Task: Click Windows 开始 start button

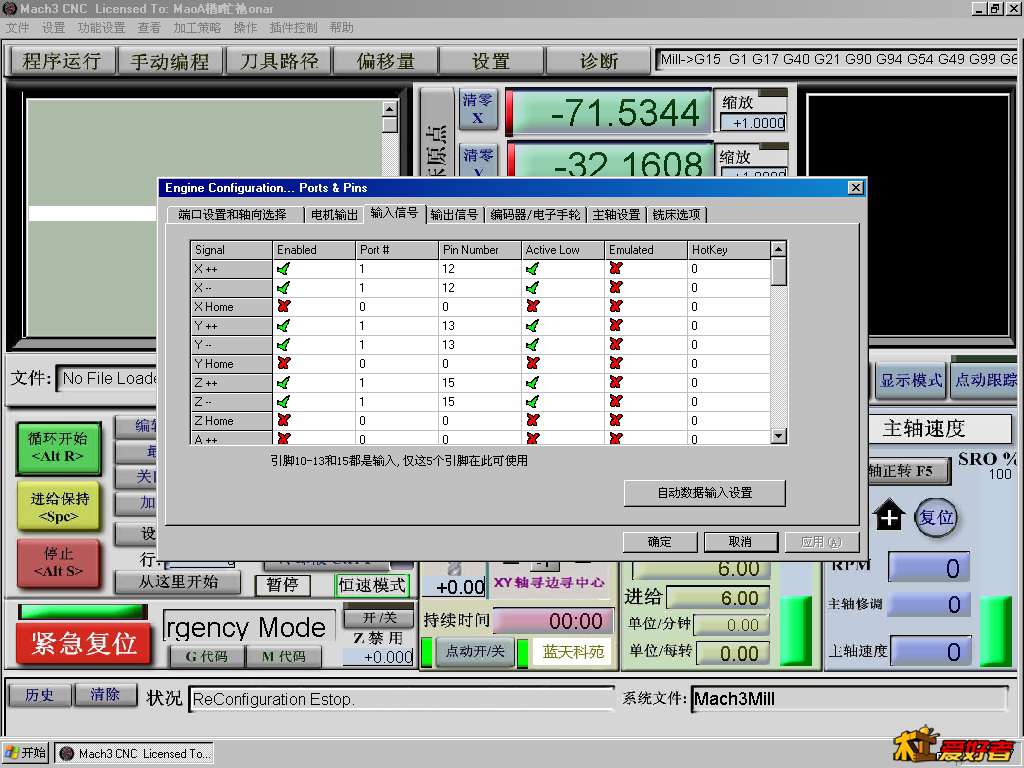Action: tap(26, 753)
